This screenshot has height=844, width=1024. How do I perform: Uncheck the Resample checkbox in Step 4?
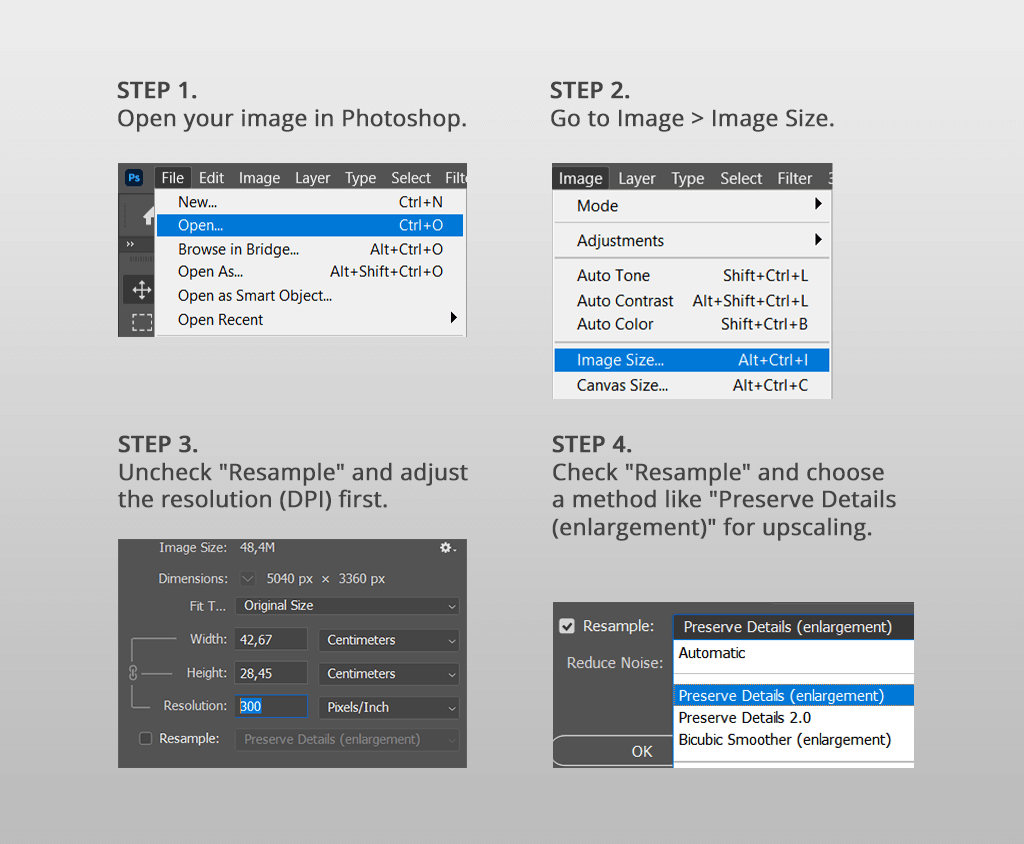coord(567,626)
